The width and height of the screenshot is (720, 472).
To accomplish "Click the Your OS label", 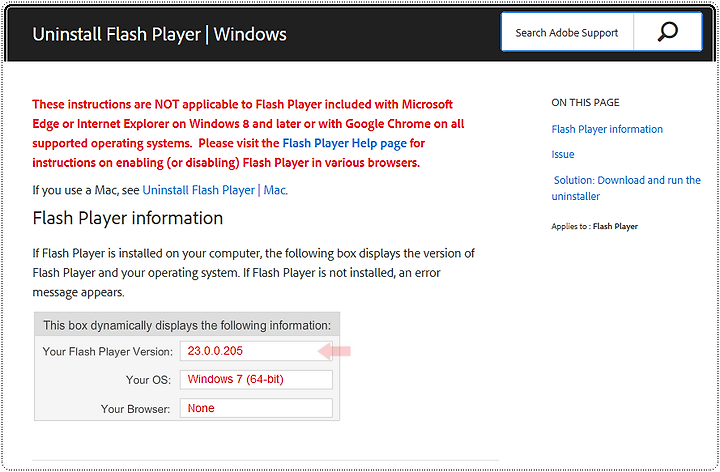I will pos(148,380).
